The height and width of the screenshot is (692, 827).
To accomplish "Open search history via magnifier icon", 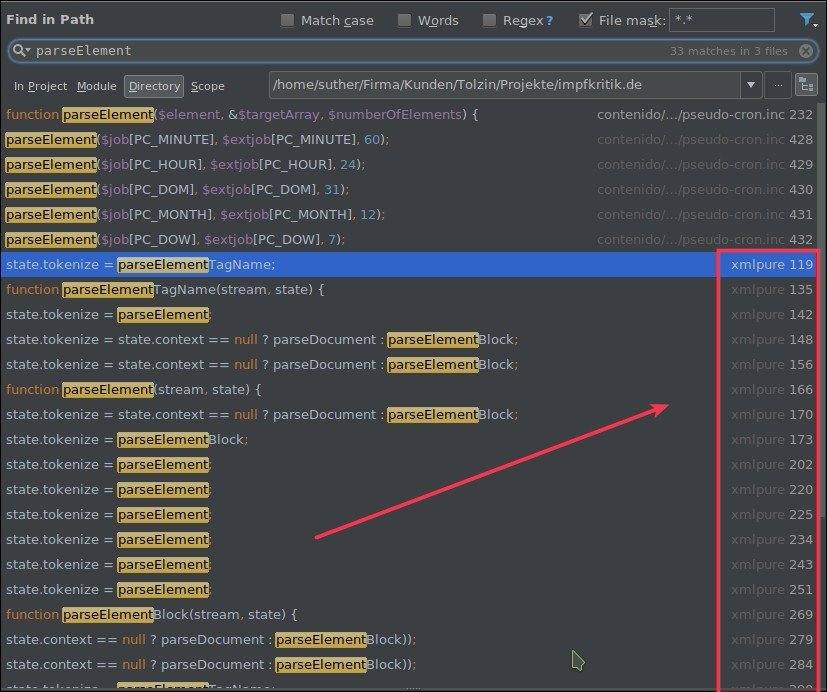I will 19,50.
